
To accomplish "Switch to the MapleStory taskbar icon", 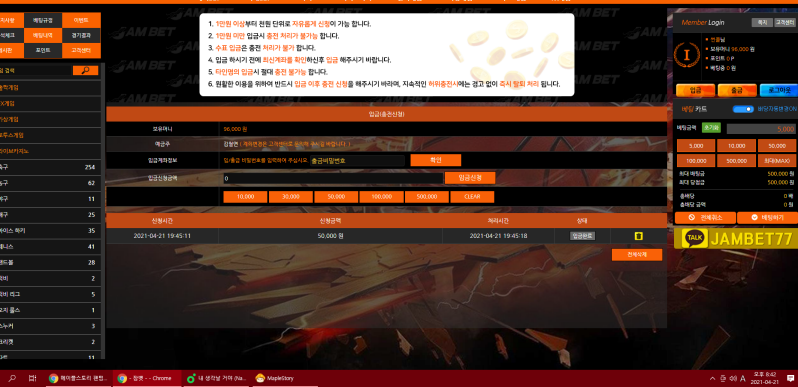I will coord(275,378).
